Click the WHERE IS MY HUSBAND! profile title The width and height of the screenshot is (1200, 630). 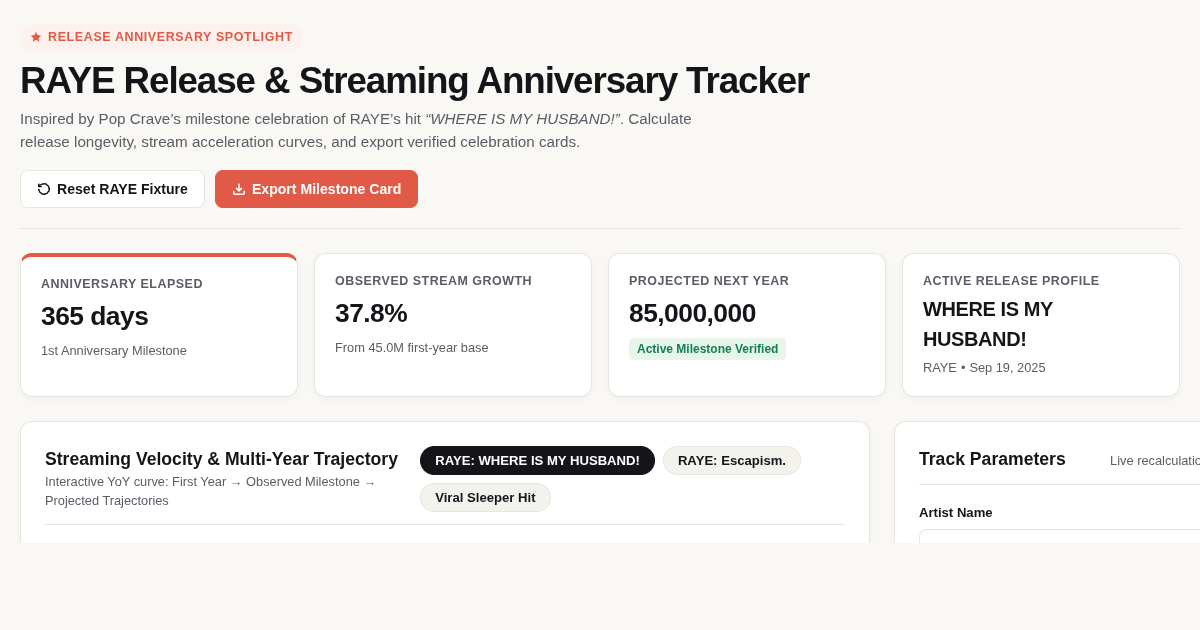(988, 324)
